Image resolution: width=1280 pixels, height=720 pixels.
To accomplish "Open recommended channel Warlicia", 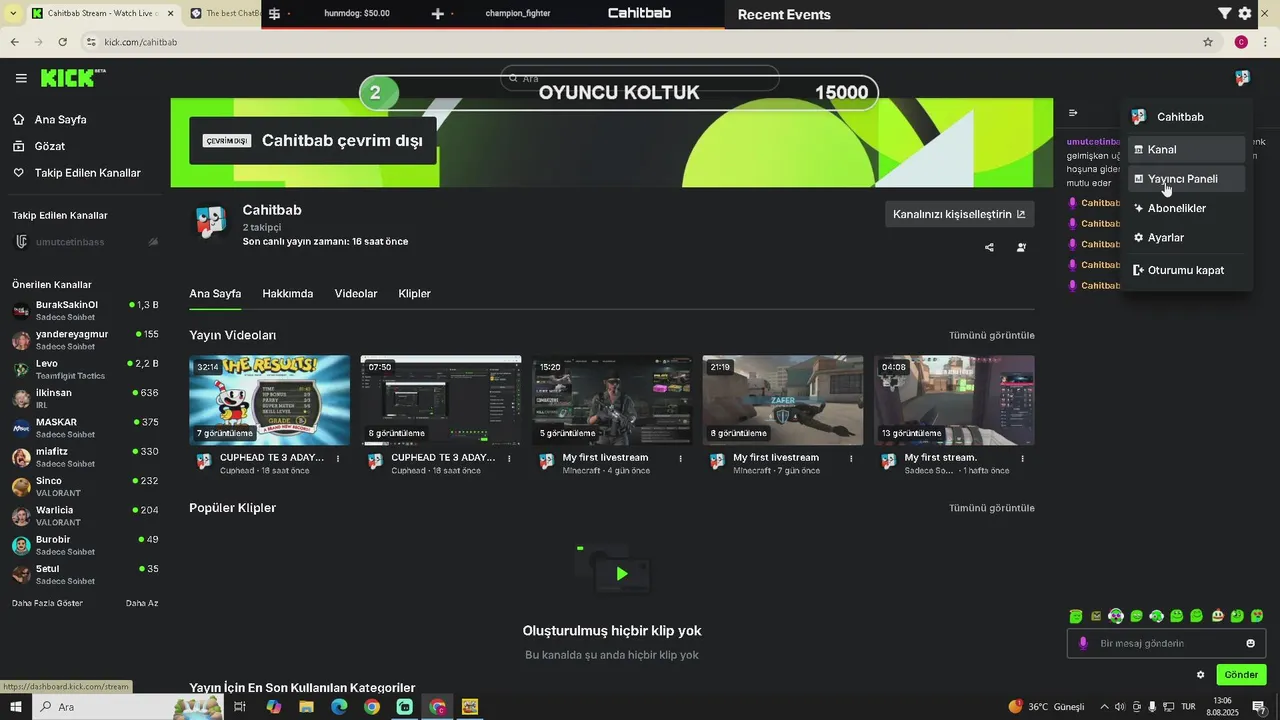I will [84, 516].
